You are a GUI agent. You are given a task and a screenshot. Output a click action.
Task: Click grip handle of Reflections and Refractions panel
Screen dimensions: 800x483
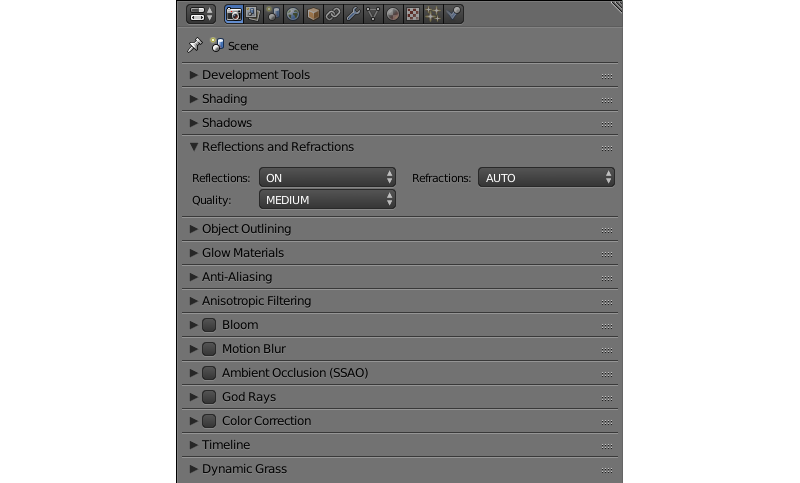coord(607,148)
